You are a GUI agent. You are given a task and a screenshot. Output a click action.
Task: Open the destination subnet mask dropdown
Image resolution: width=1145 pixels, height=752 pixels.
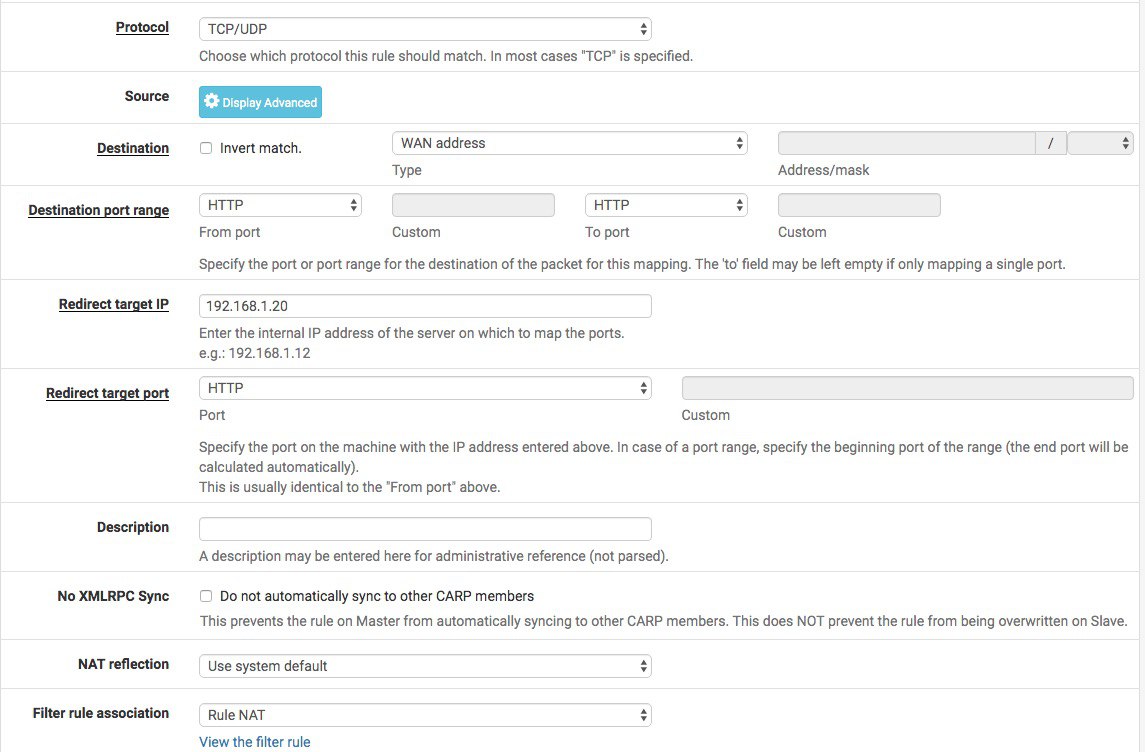[x=1100, y=143]
